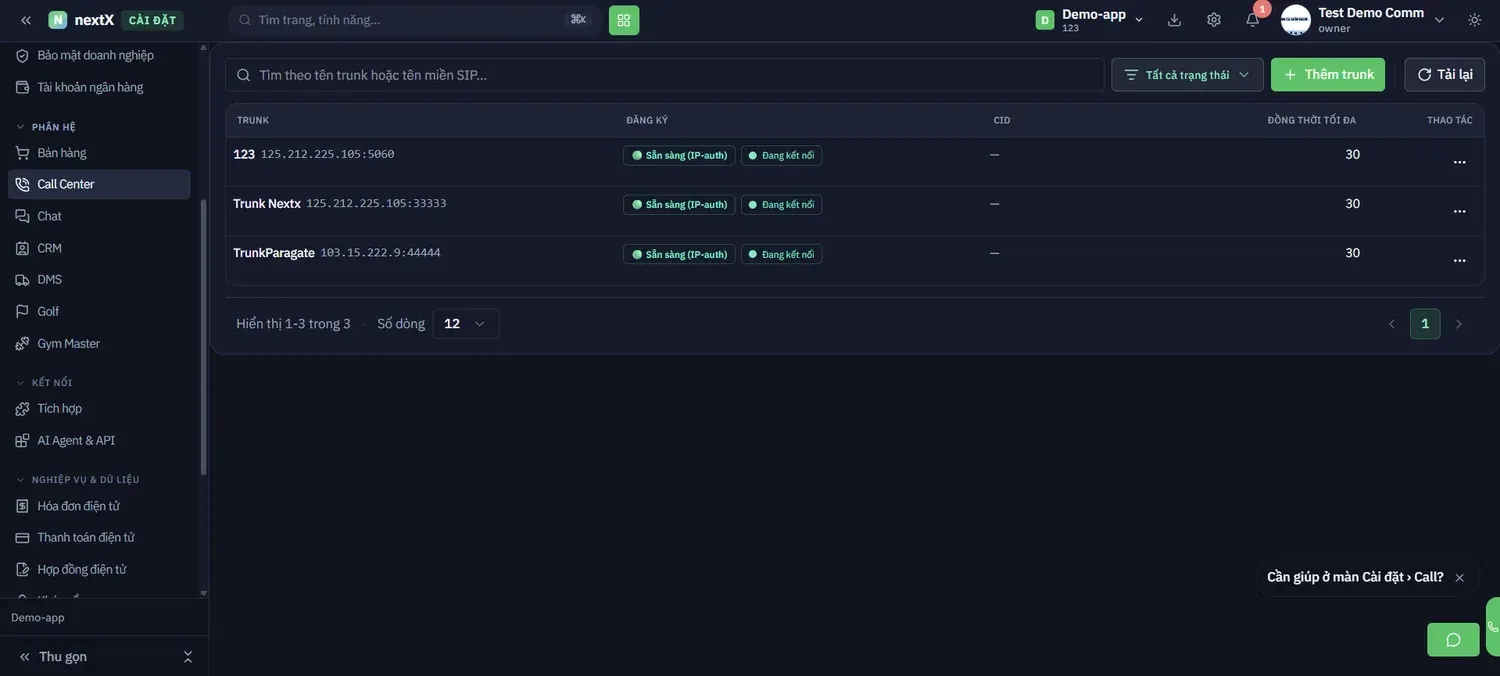Open the notifications bell

[x=1253, y=20]
